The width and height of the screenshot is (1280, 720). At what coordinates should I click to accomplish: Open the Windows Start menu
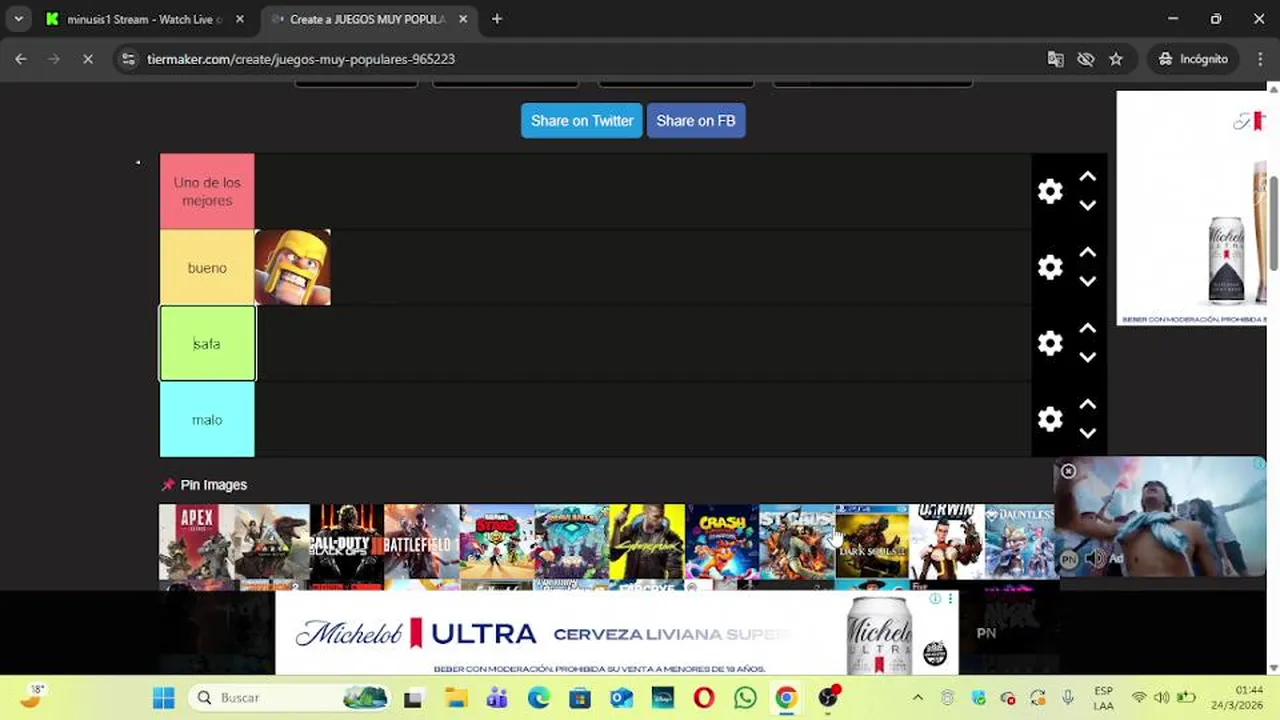coord(164,698)
